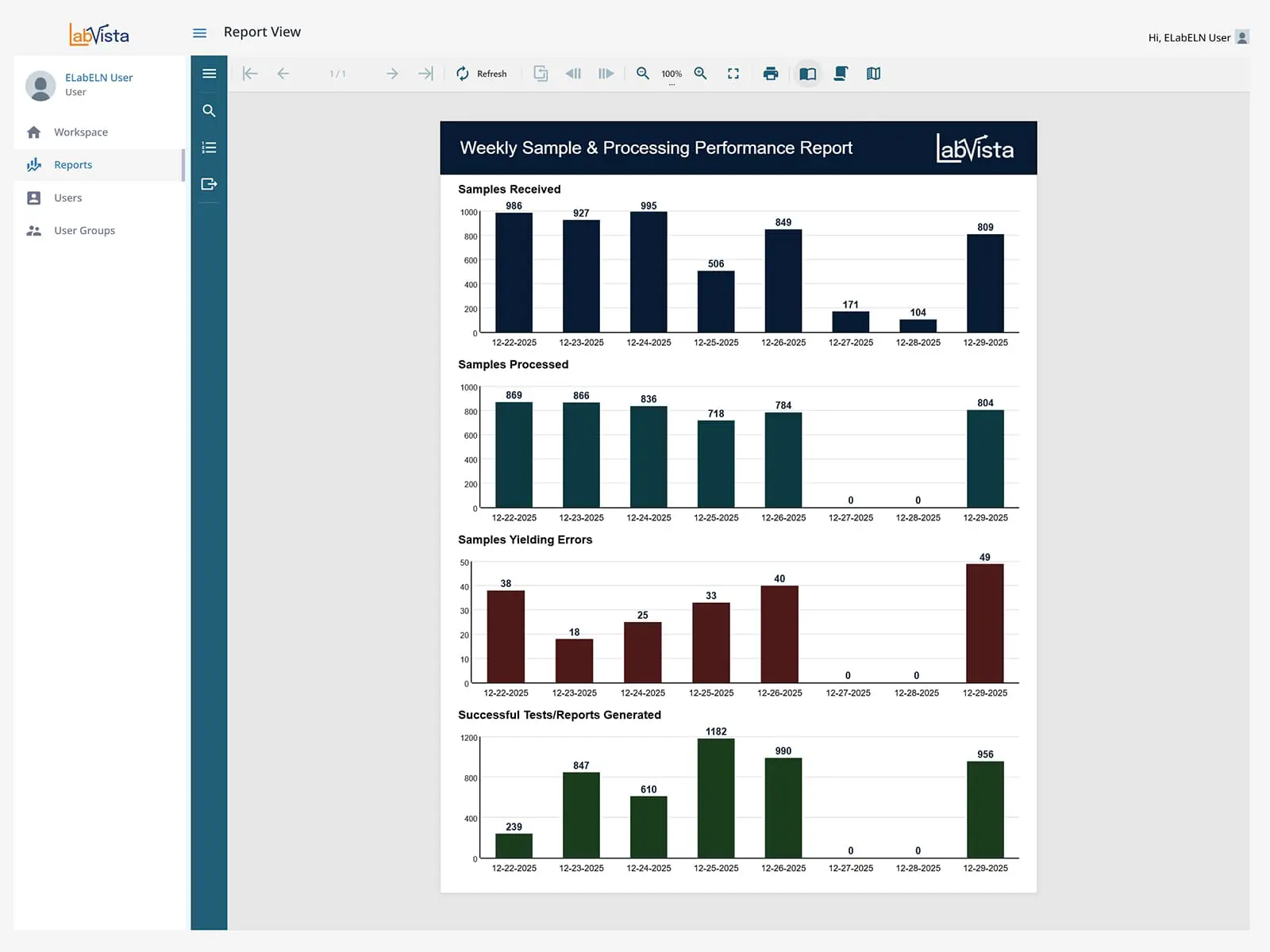Image resolution: width=1270 pixels, height=952 pixels.
Task: Select Reports in the left navigation
Action: click(x=73, y=164)
